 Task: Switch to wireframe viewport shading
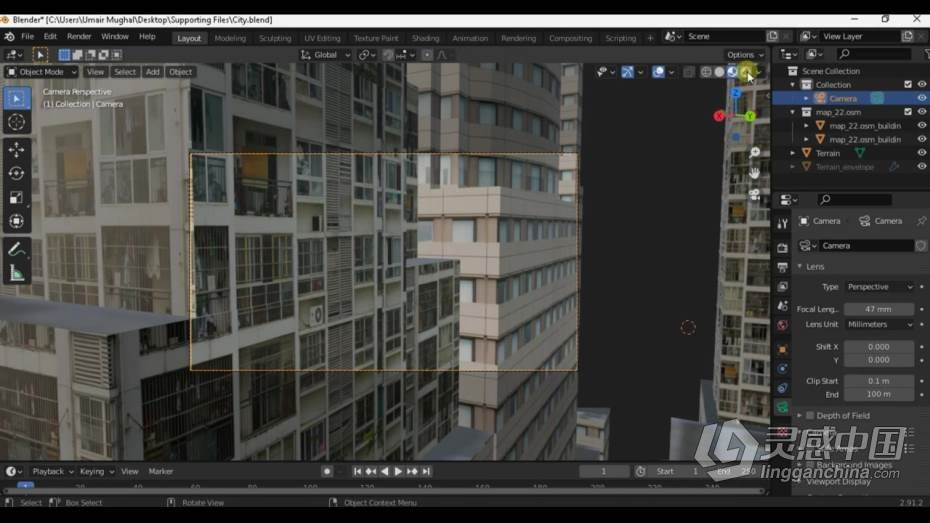click(x=706, y=72)
